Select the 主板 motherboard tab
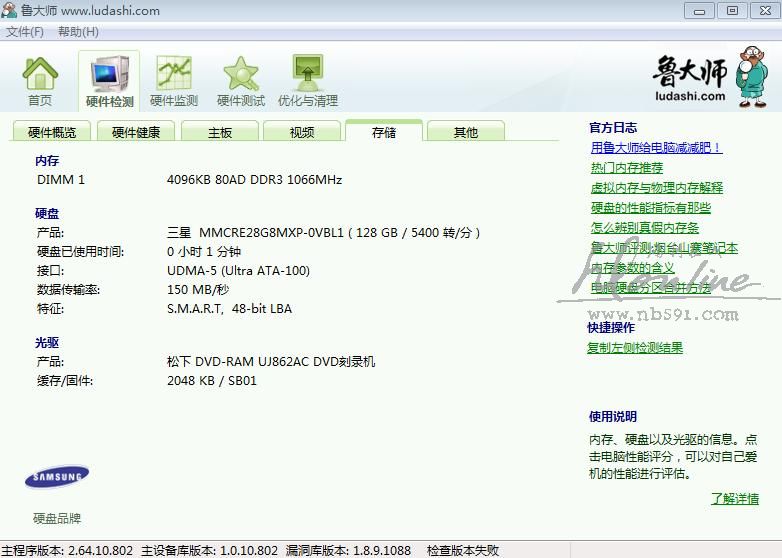 coord(219,132)
